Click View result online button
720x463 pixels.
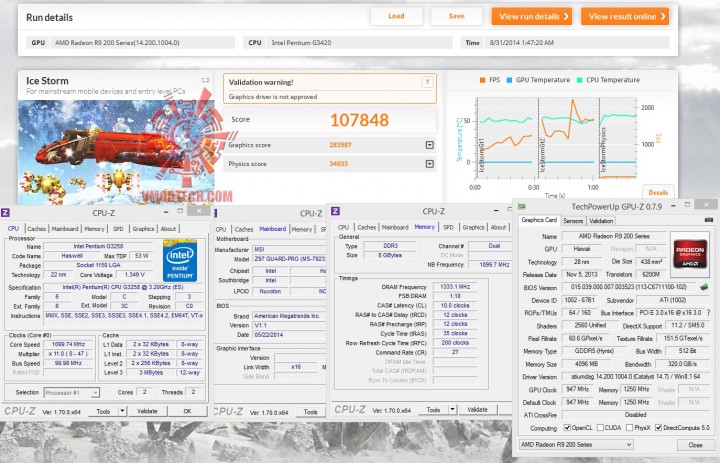[x=625, y=17]
